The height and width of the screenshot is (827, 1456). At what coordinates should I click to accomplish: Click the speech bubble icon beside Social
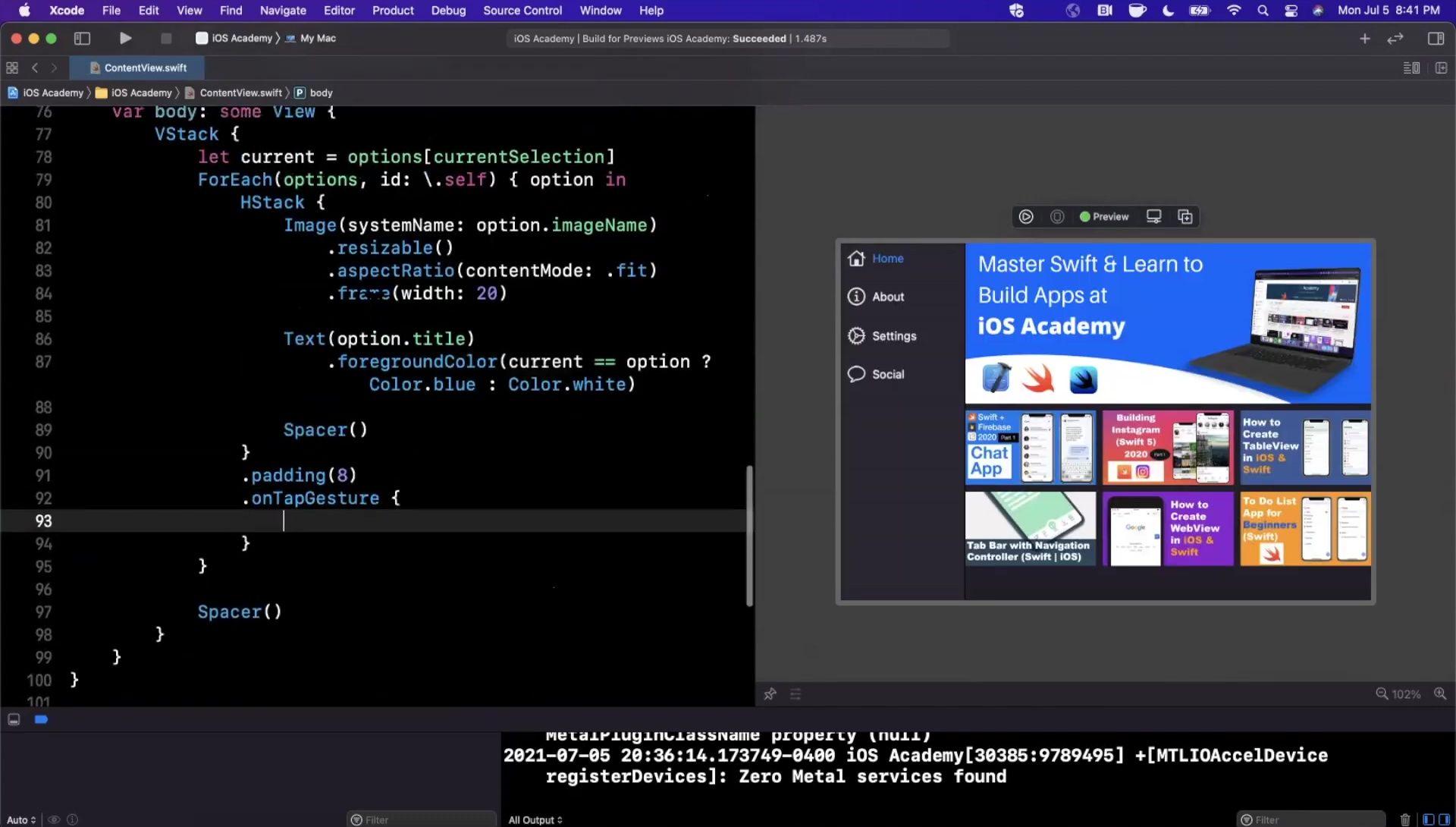click(856, 374)
